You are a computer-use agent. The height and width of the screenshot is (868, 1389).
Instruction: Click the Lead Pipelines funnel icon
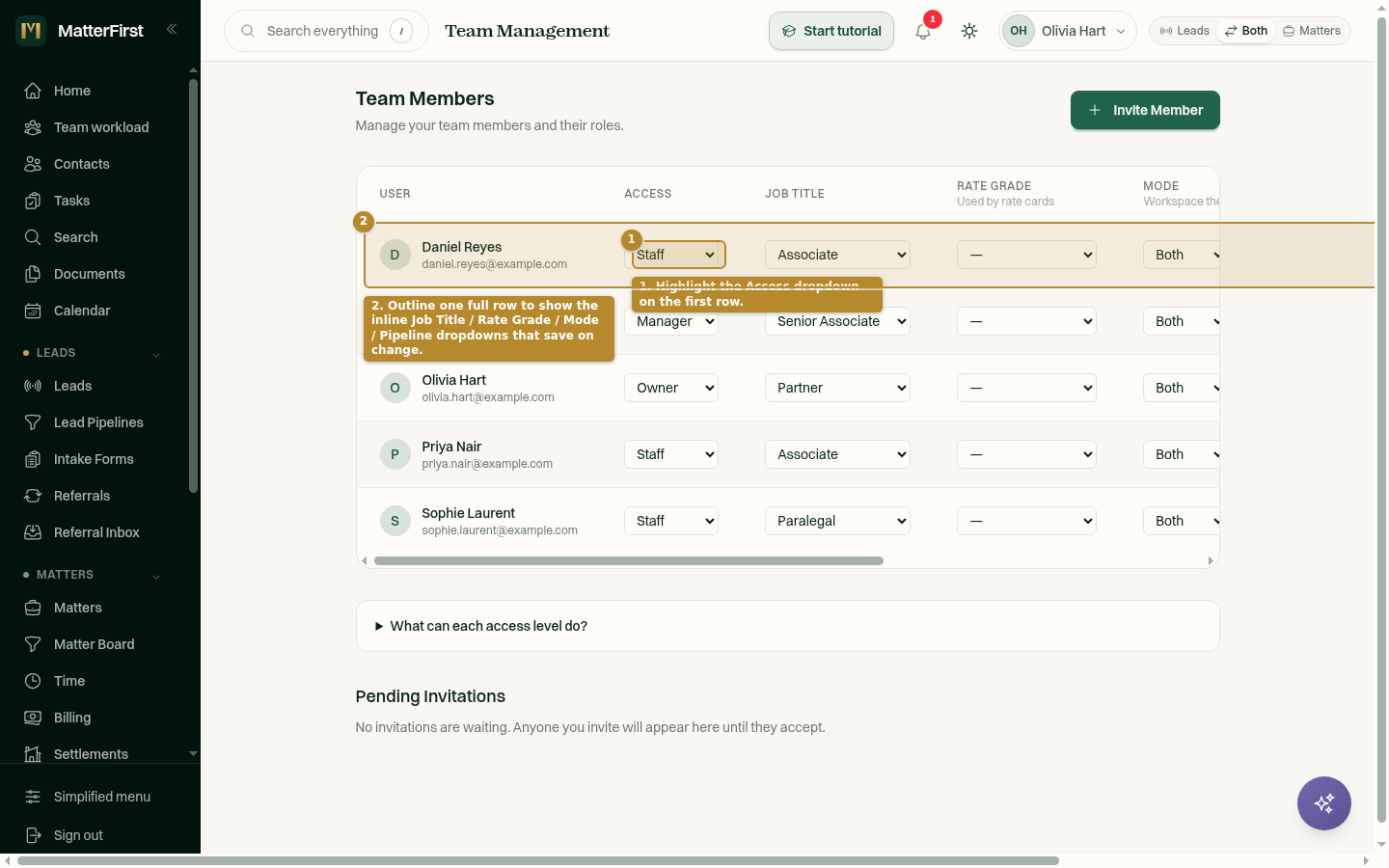[x=33, y=422]
